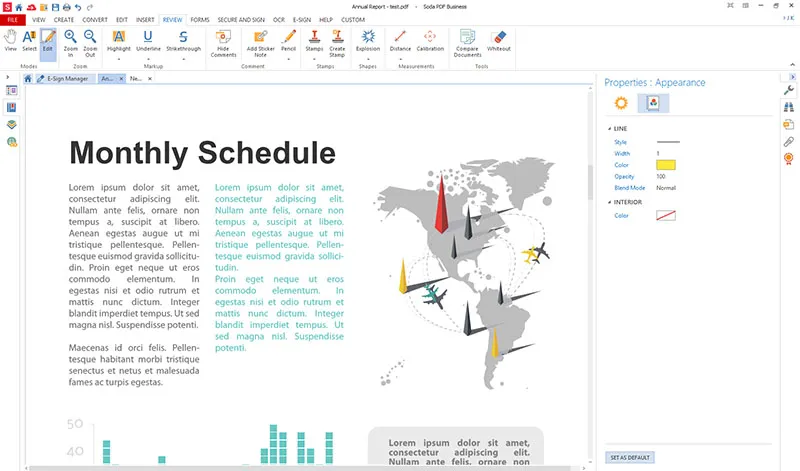Toggle Hide Comments in the ribbon
The width and height of the screenshot is (800, 471).
pos(223,40)
